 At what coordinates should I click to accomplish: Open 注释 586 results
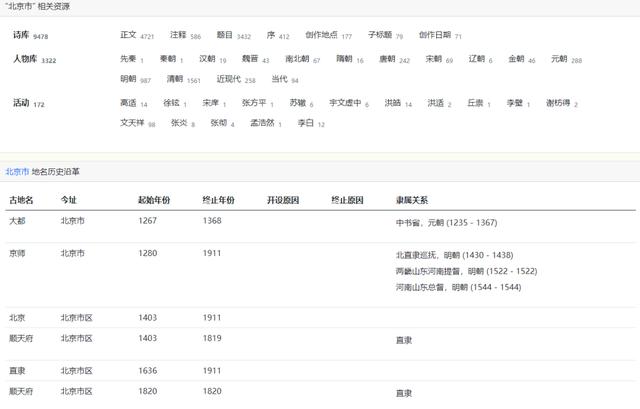coord(185,35)
